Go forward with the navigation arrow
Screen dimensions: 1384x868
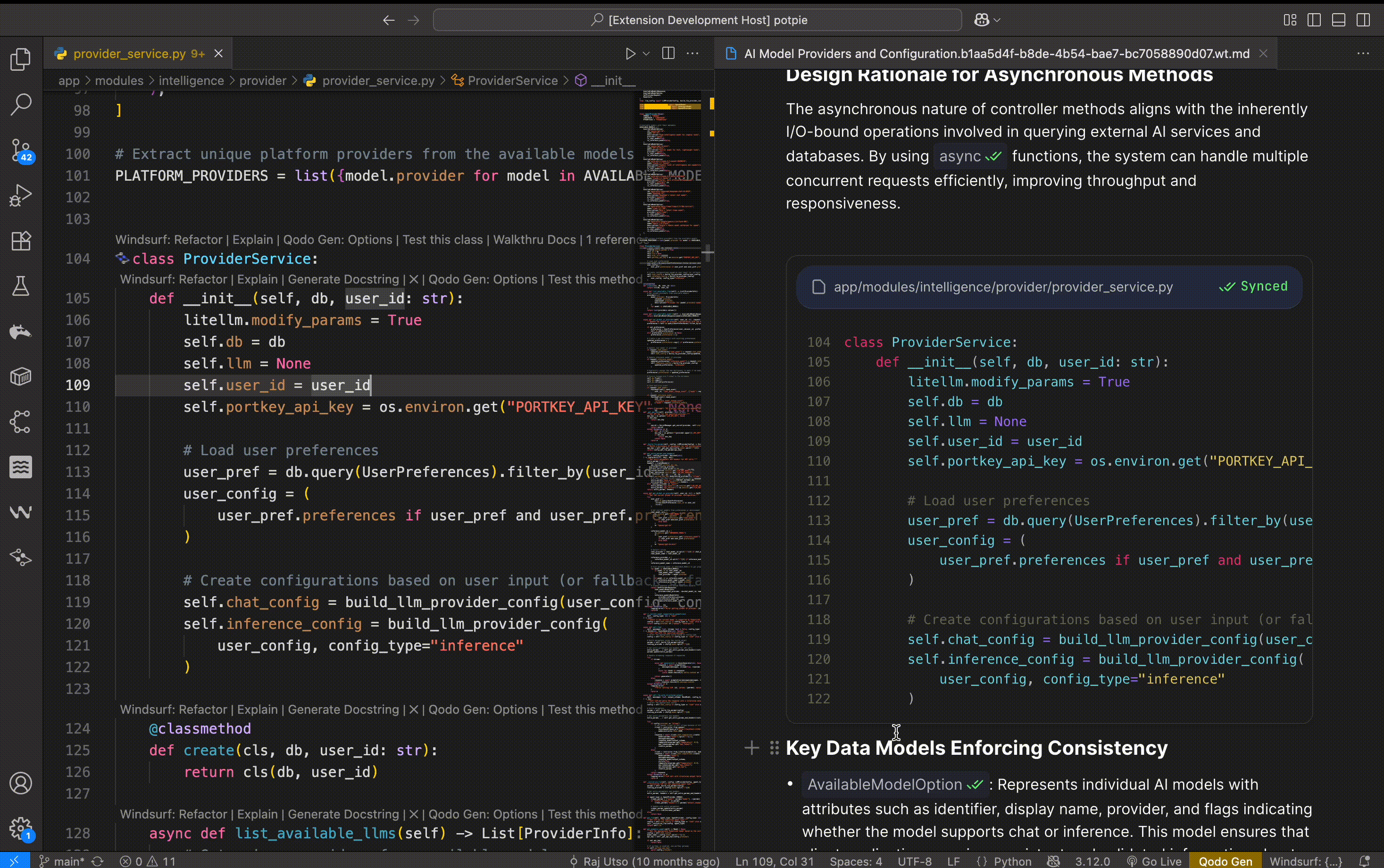(x=413, y=20)
